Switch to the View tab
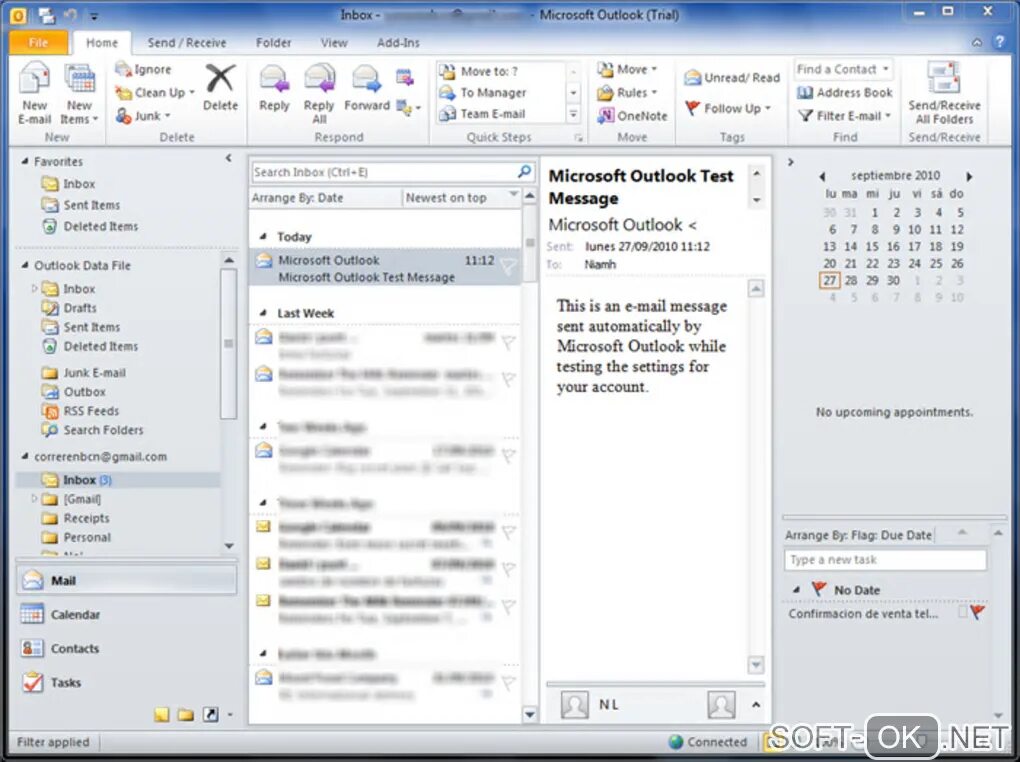This screenshot has width=1020, height=762. pyautogui.click(x=334, y=42)
